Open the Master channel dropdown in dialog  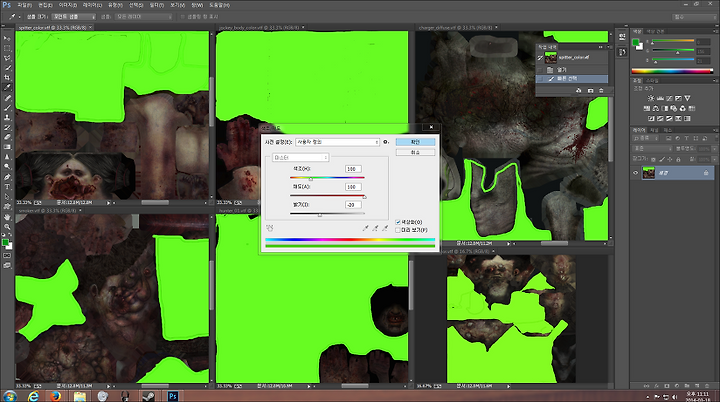point(300,158)
